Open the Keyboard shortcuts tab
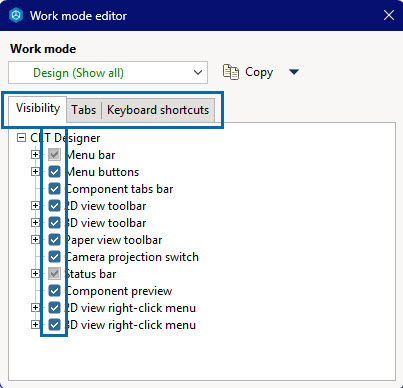 click(x=158, y=110)
